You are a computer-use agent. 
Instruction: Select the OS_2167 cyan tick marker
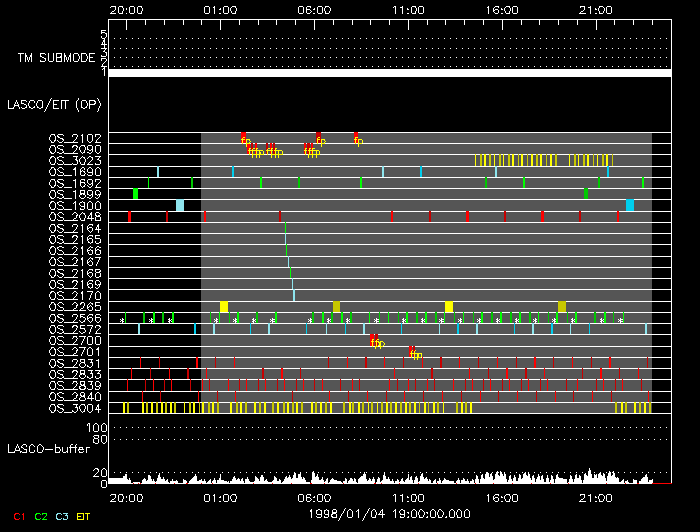[288, 262]
